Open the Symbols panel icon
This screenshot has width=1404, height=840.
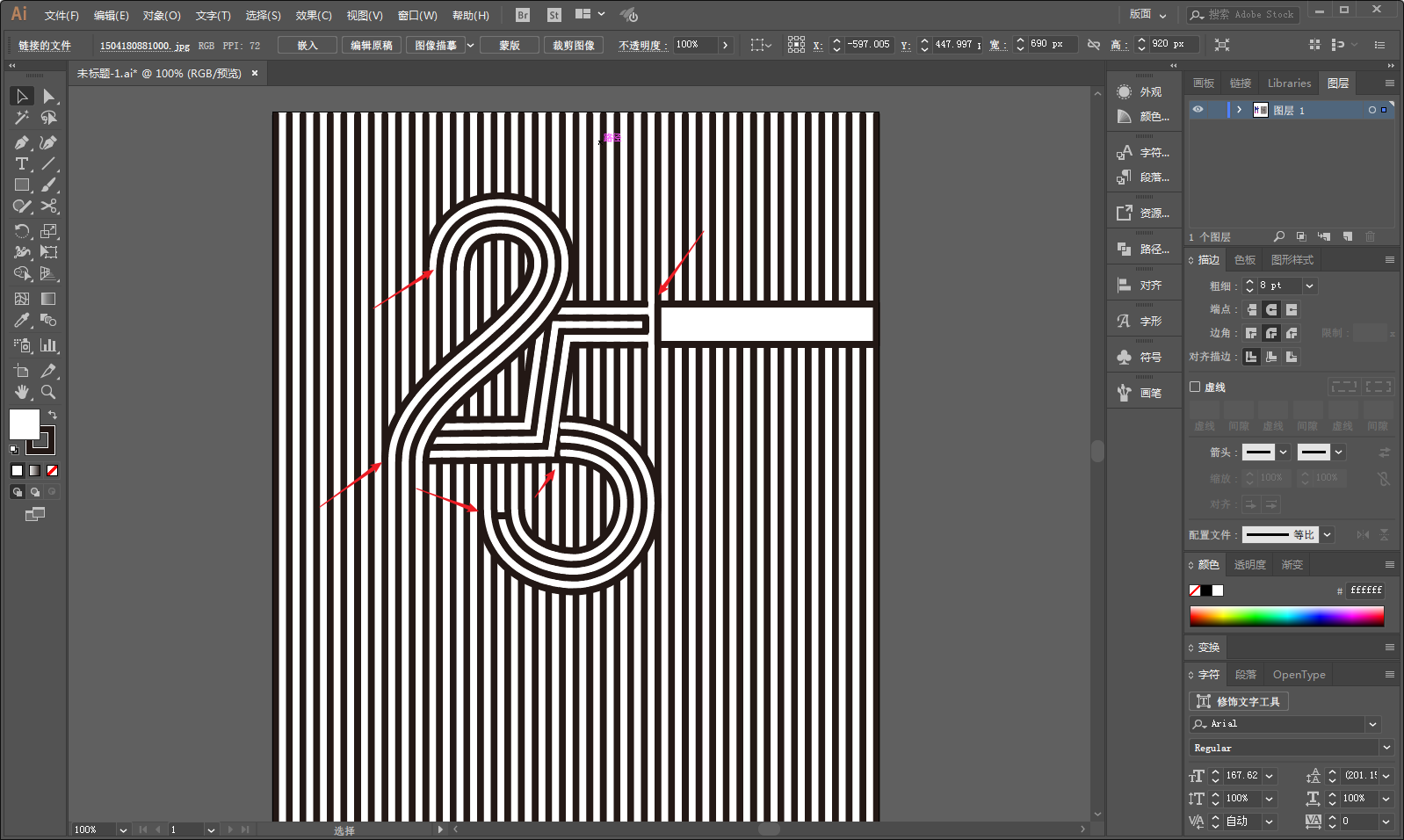[1124, 357]
